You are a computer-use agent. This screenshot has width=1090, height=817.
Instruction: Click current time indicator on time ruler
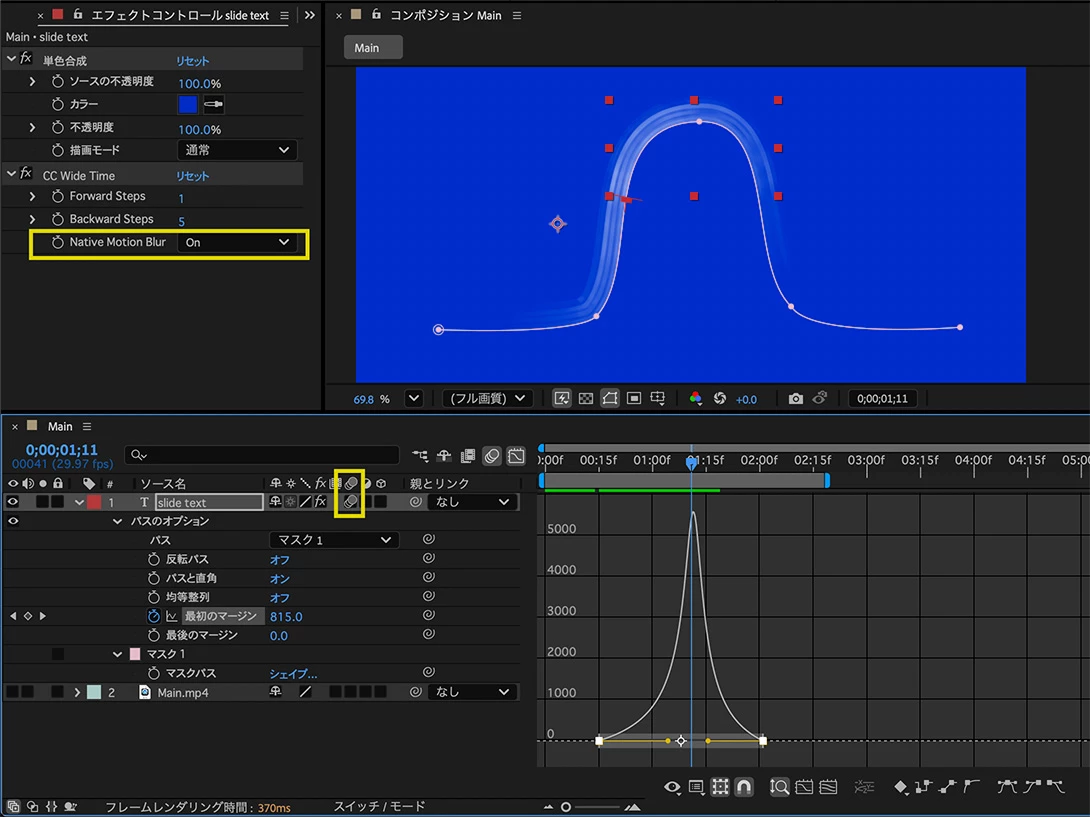[x=691, y=462]
